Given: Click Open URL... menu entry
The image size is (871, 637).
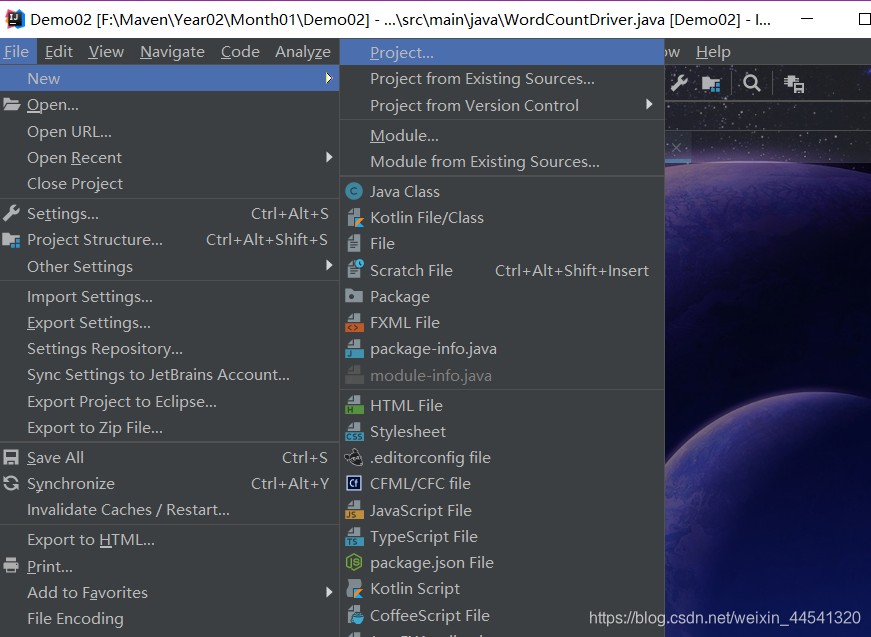Looking at the screenshot, I should (x=169, y=132).
